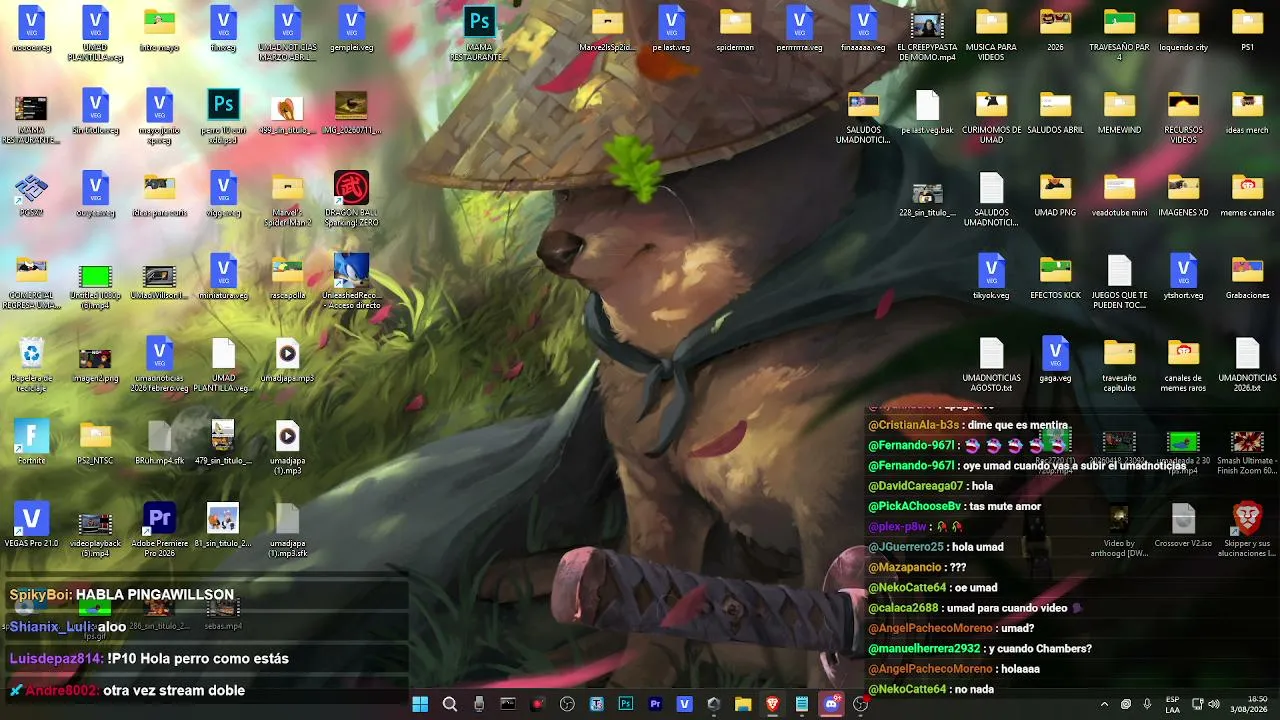The width and height of the screenshot is (1280, 720).
Task: Select the travesaño capitulos folder
Action: point(1119,365)
